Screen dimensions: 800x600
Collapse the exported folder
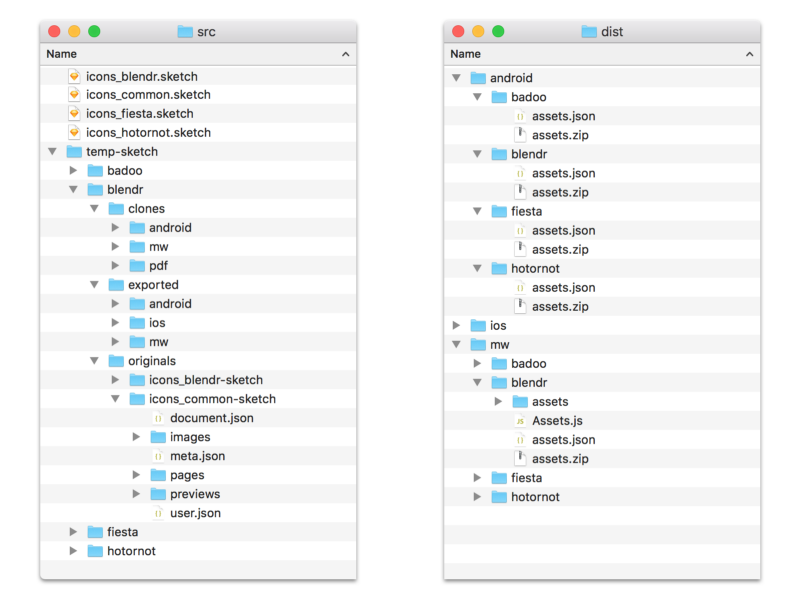click(94, 285)
